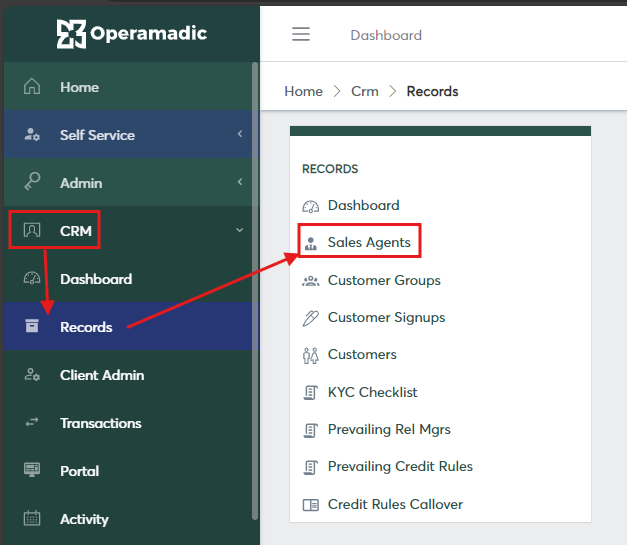Open the Sales Agents link
Screen dimensions: 627x545
[369, 242]
